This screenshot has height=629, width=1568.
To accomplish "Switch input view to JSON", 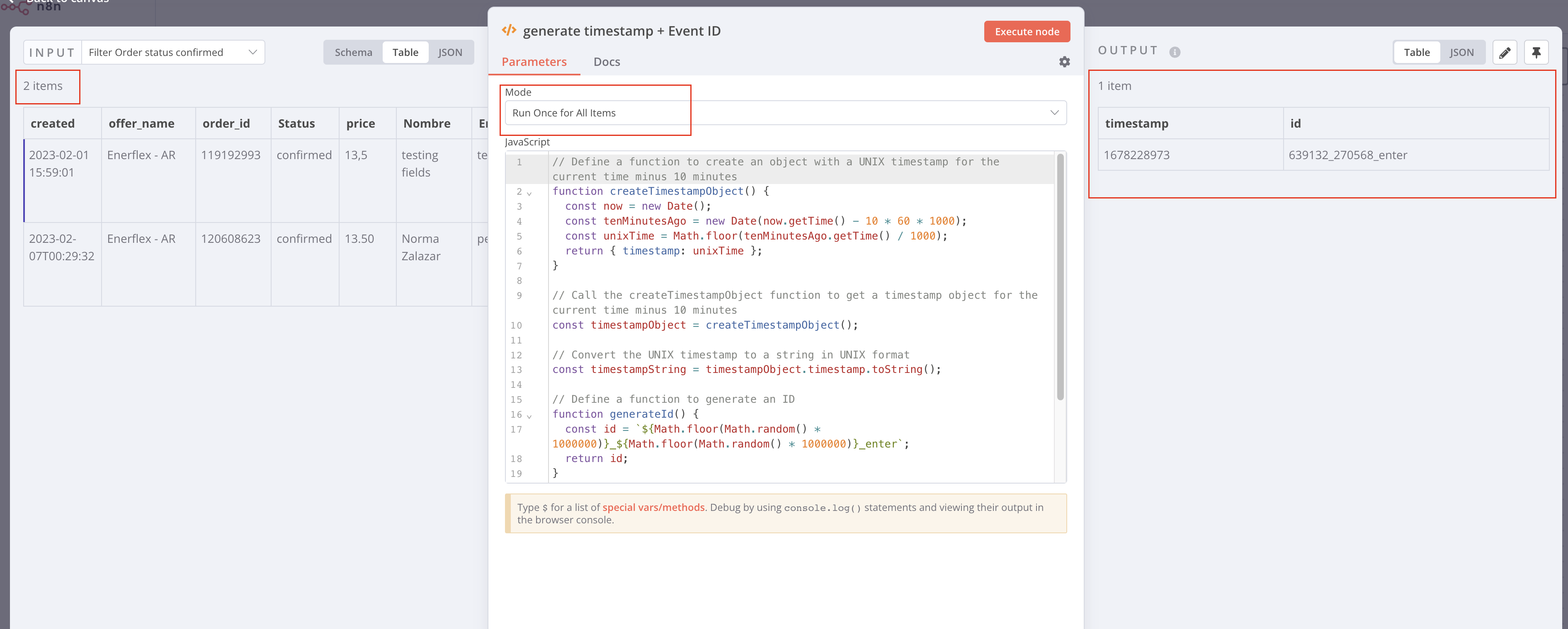I will click(x=450, y=52).
